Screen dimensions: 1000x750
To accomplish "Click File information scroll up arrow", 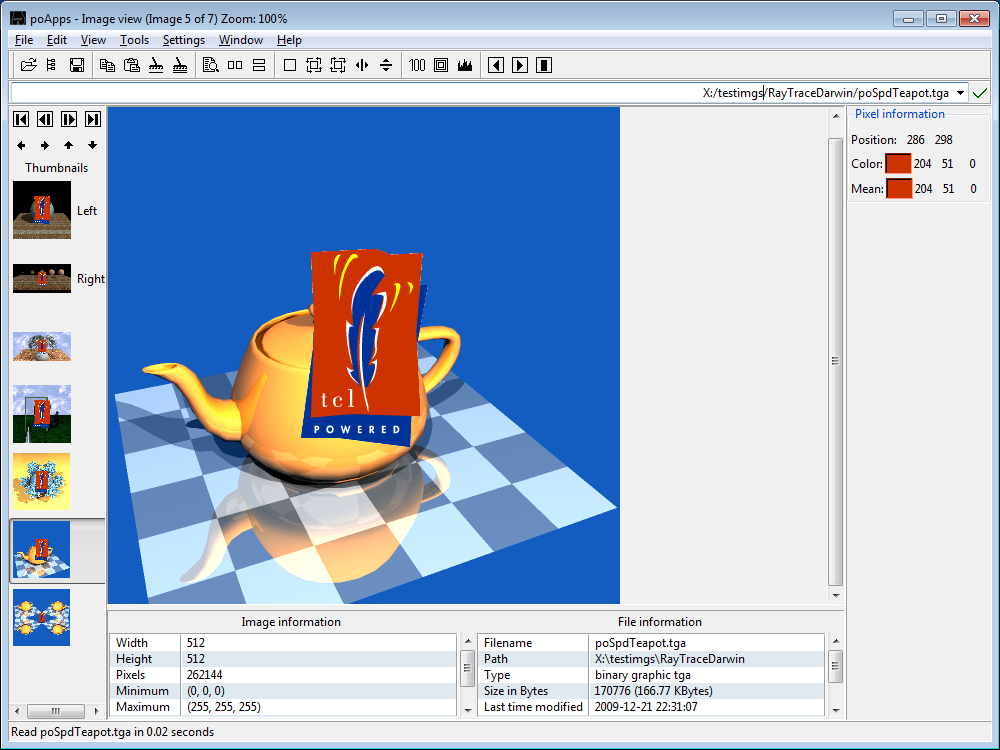I will pos(835,640).
